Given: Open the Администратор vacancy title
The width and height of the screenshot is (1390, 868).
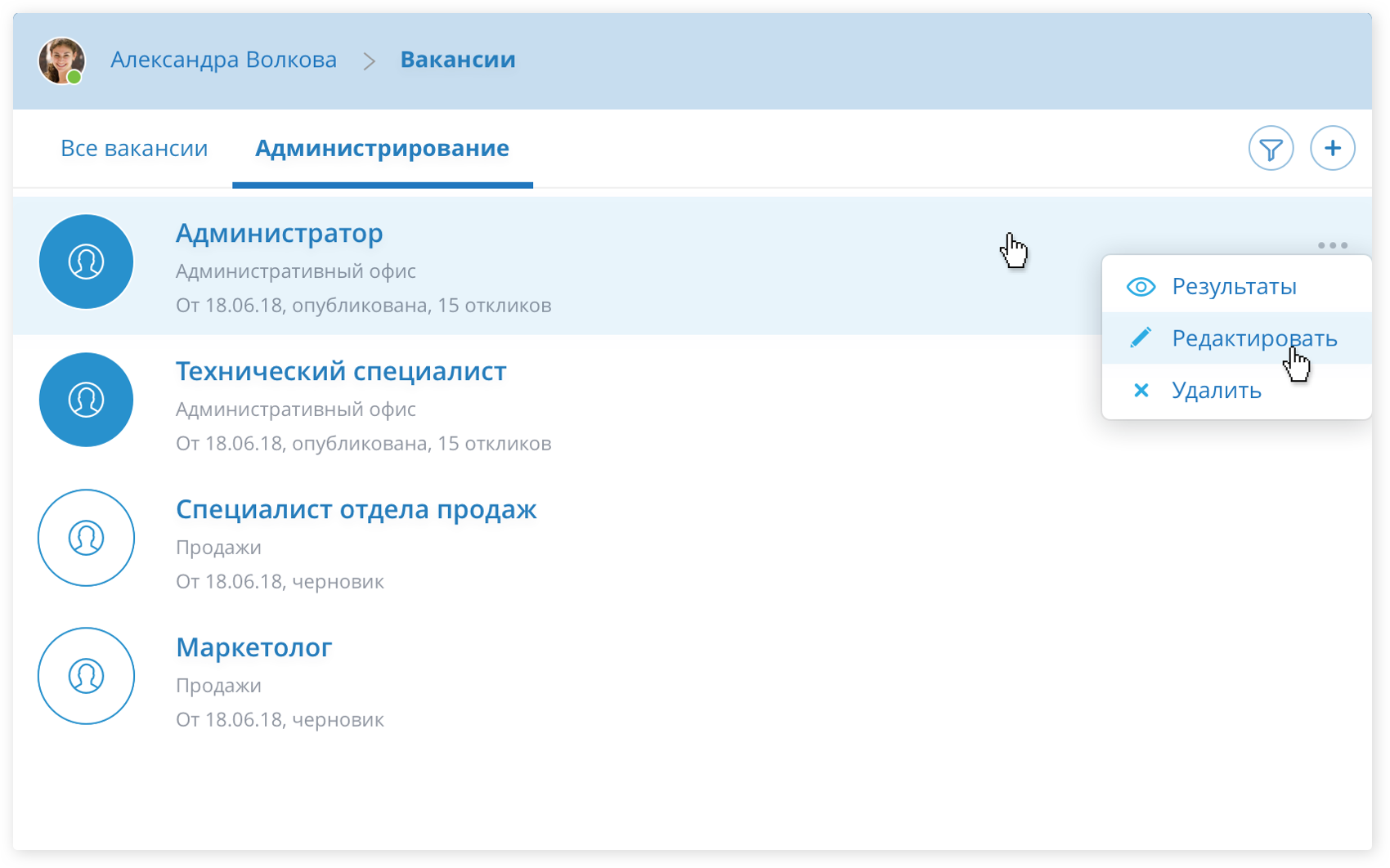Looking at the screenshot, I should click(x=280, y=233).
